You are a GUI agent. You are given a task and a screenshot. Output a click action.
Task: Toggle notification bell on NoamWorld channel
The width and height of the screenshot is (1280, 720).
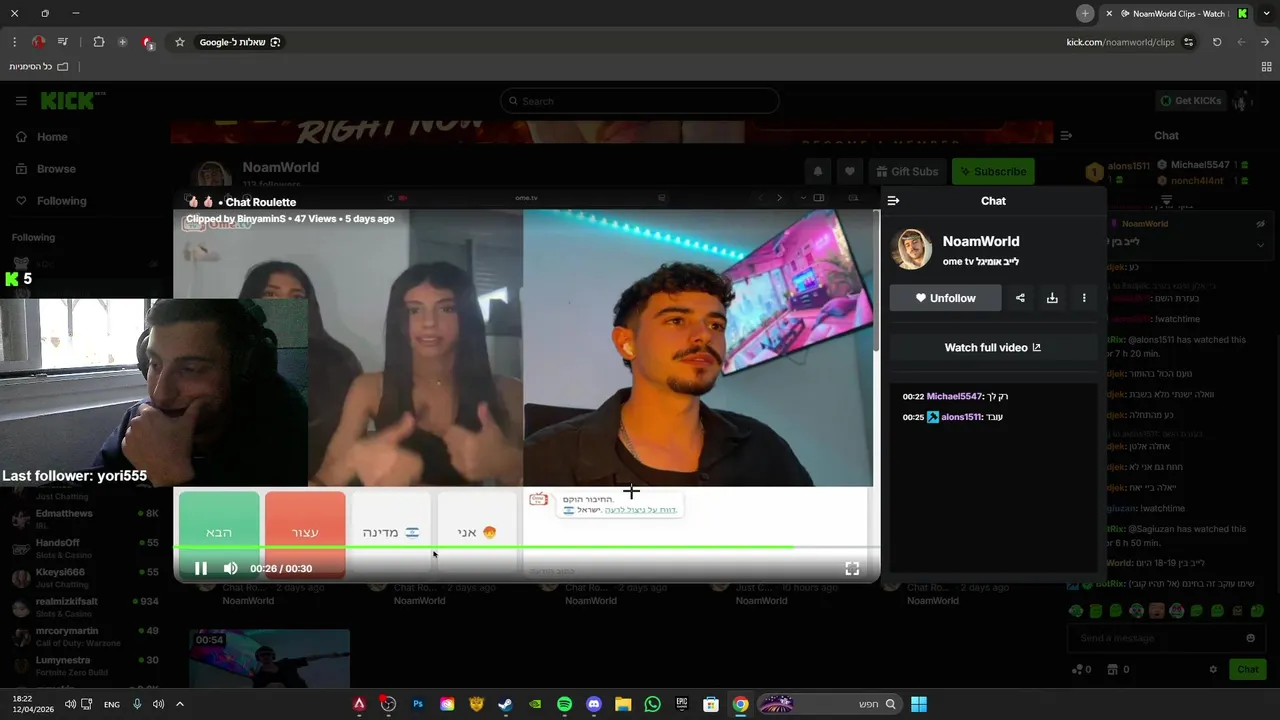point(818,171)
